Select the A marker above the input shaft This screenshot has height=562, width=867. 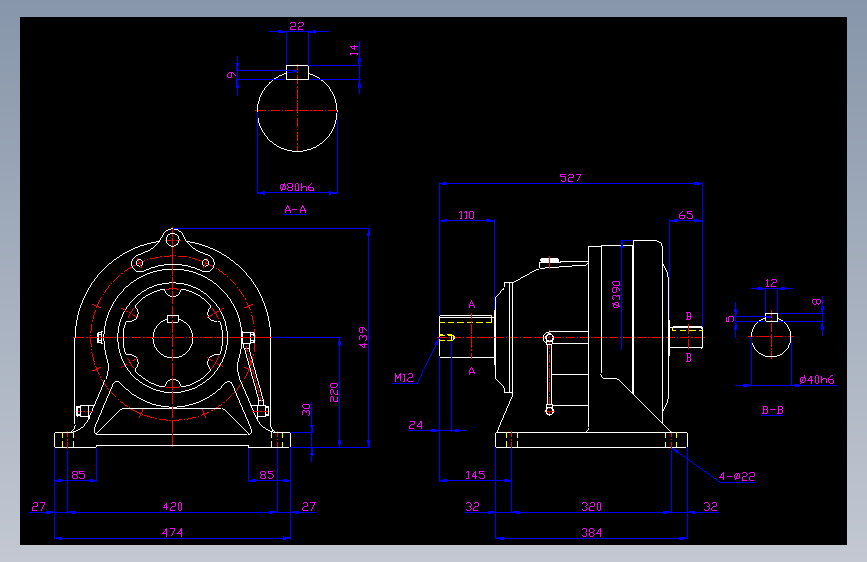(472, 304)
